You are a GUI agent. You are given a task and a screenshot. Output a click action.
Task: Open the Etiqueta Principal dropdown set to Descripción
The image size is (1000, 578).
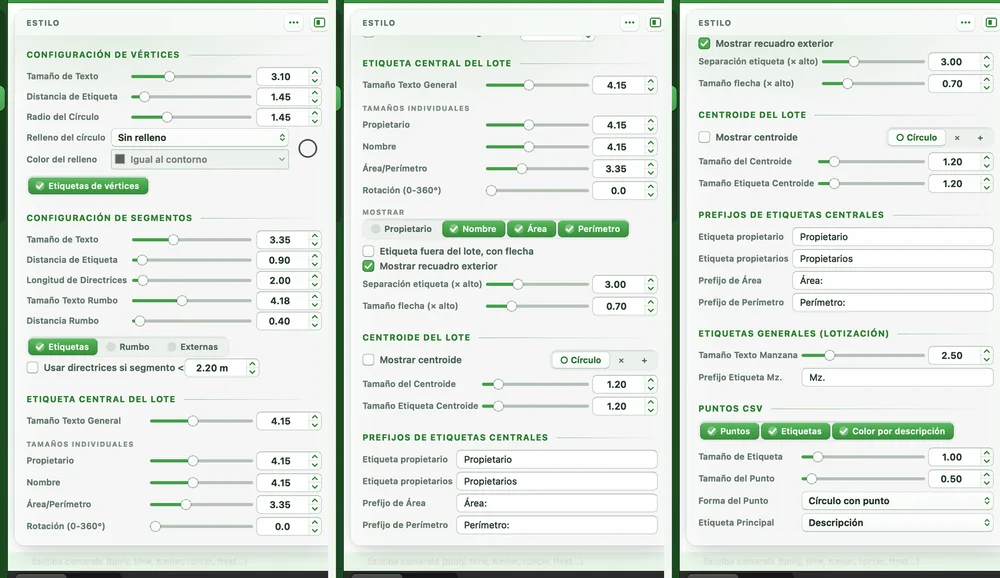897,522
